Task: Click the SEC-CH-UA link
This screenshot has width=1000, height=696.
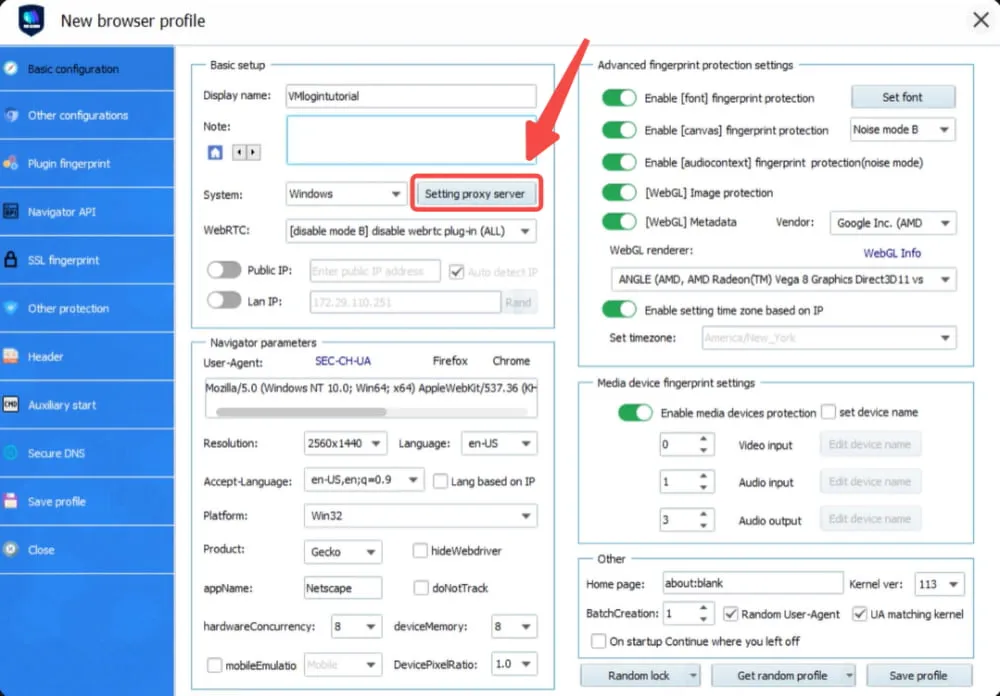Action: (342, 360)
